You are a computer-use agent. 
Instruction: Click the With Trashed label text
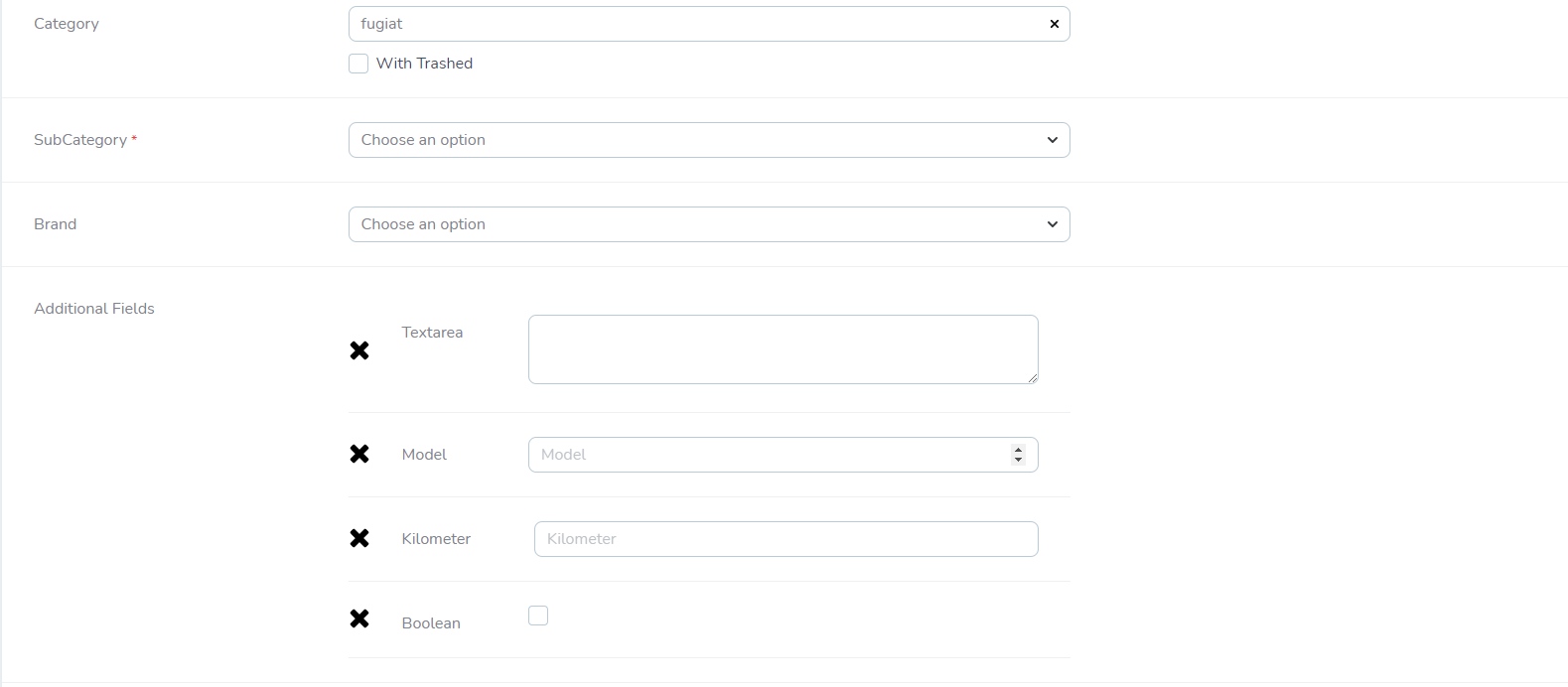pos(424,64)
